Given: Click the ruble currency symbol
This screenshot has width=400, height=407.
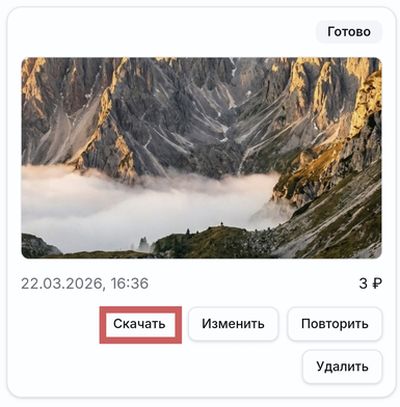Looking at the screenshot, I should point(377,284).
